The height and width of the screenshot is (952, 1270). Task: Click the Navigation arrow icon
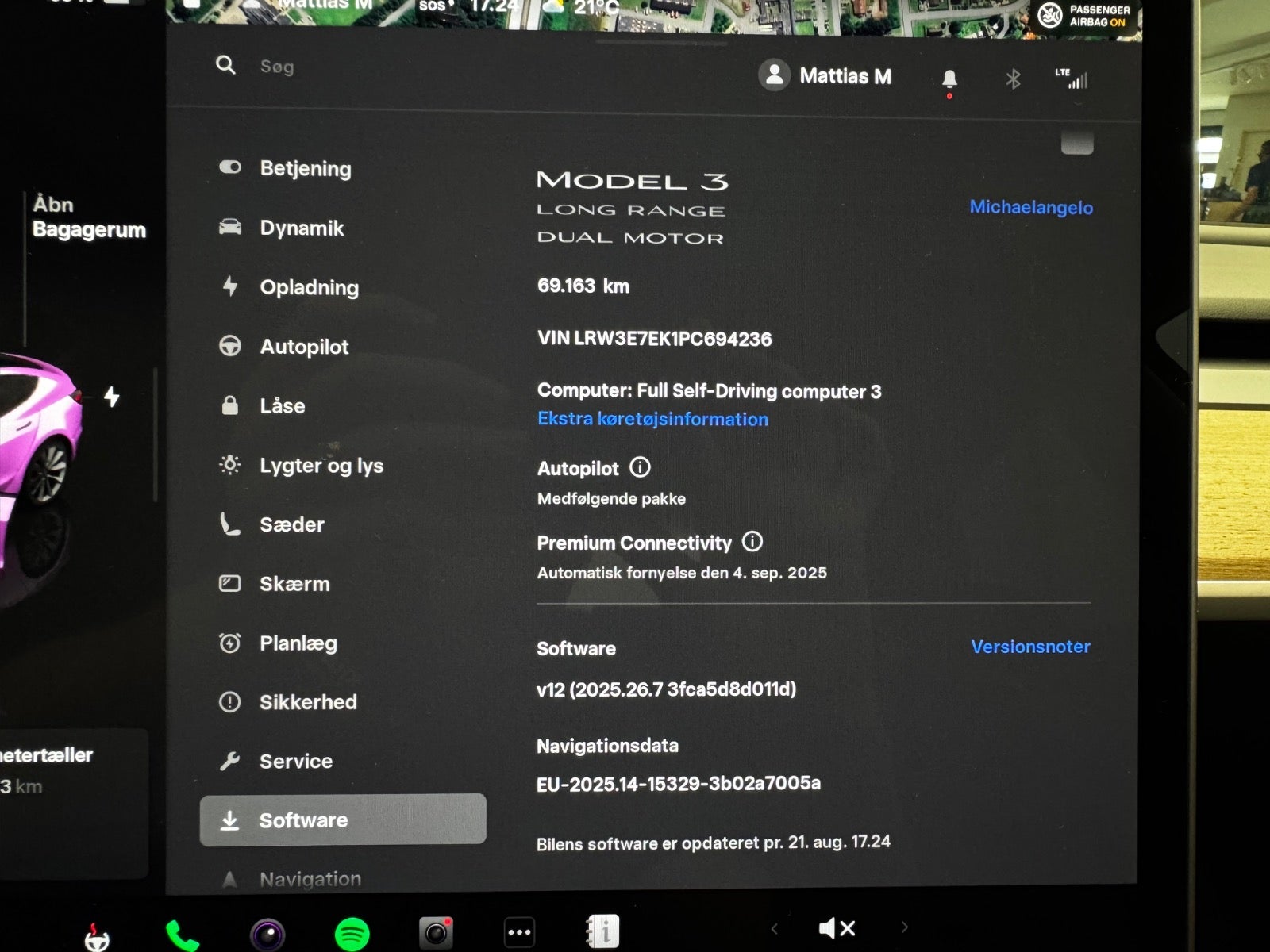pos(229,879)
